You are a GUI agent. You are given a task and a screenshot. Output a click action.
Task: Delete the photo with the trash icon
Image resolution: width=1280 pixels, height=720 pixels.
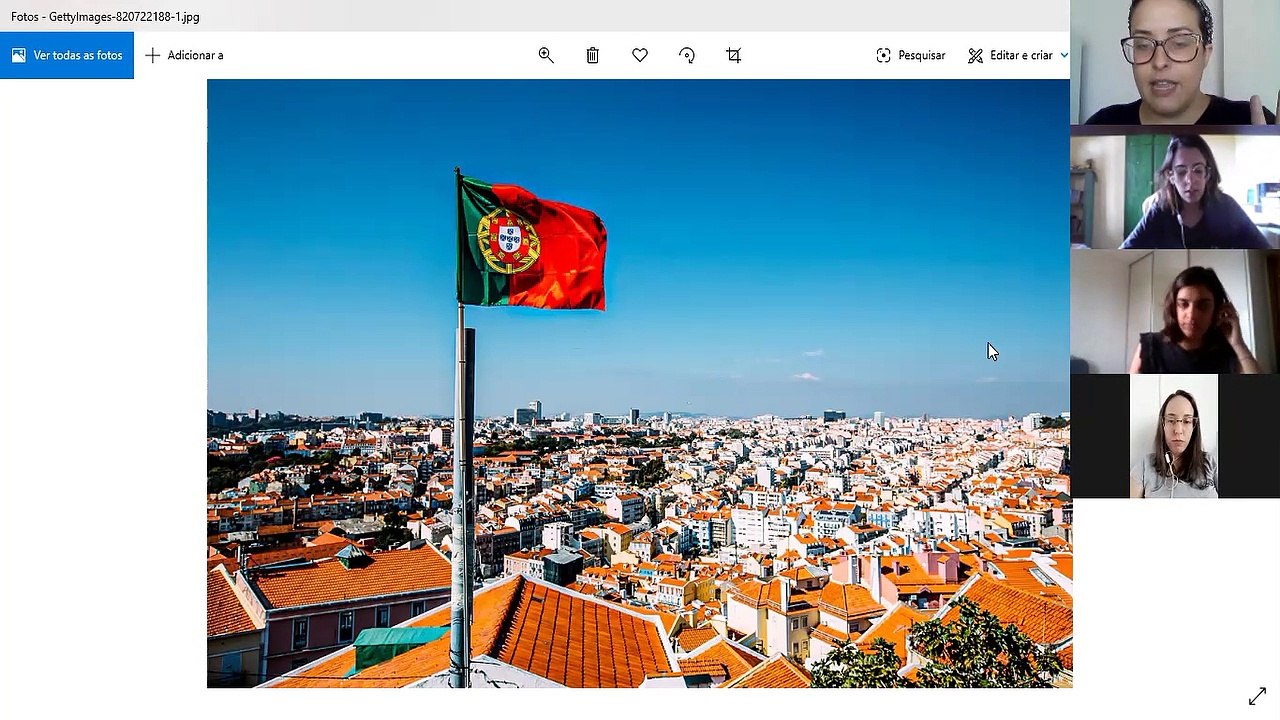pyautogui.click(x=592, y=55)
